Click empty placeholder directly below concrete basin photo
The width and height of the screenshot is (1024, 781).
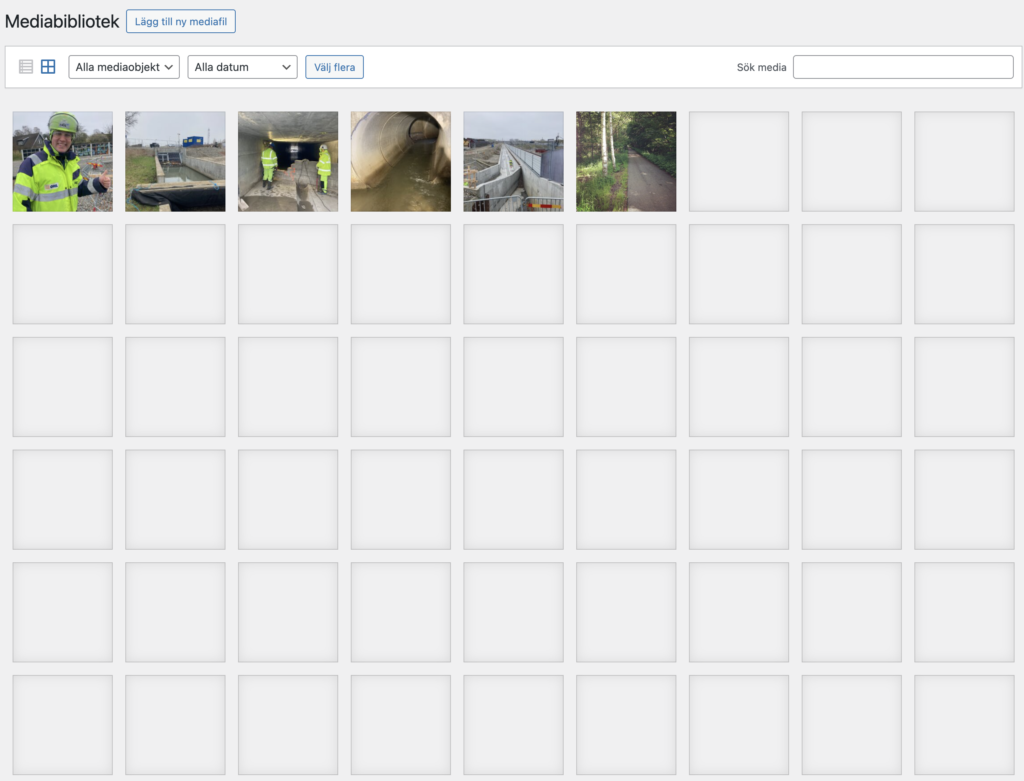coord(175,274)
